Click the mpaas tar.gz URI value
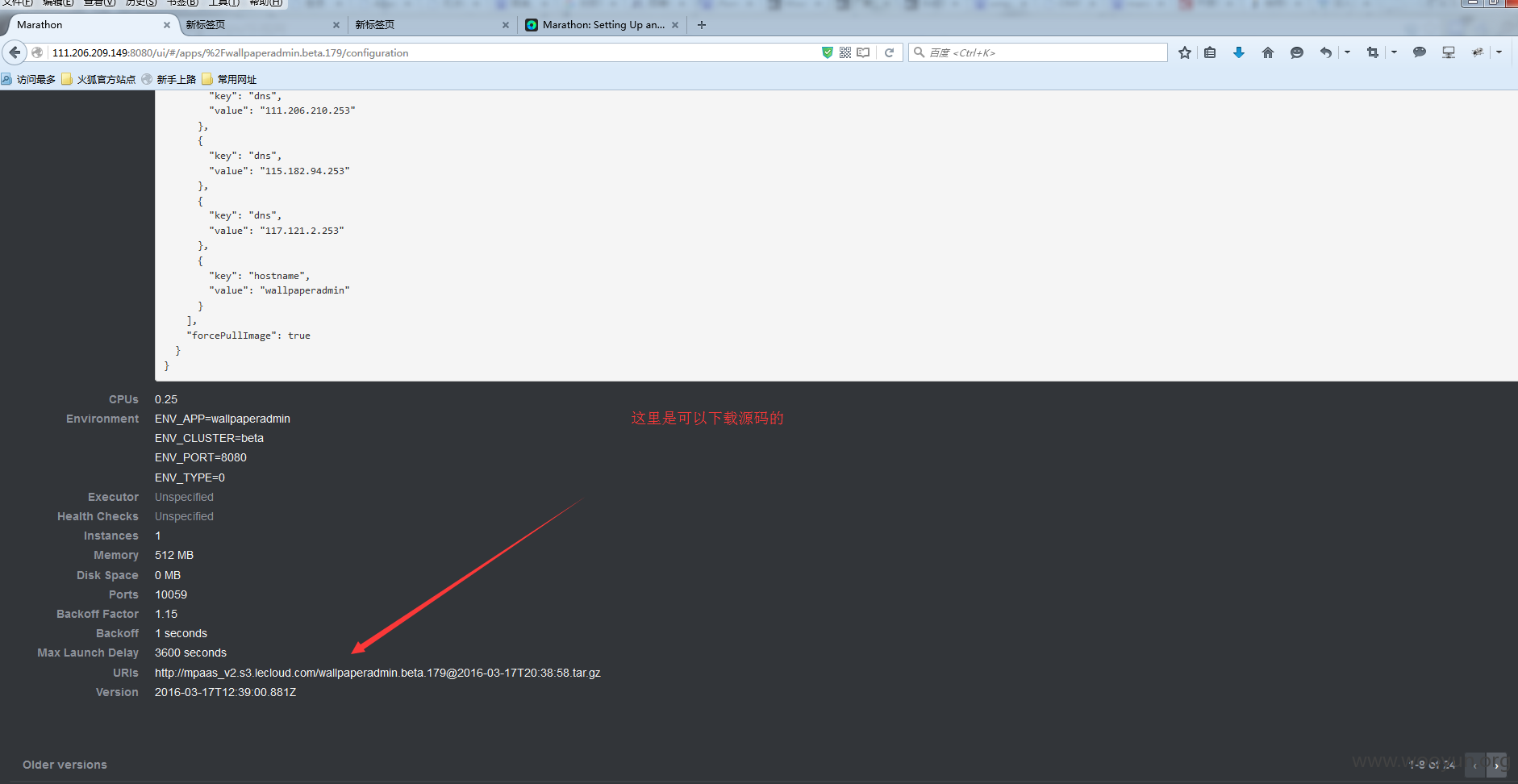 pyautogui.click(x=377, y=673)
